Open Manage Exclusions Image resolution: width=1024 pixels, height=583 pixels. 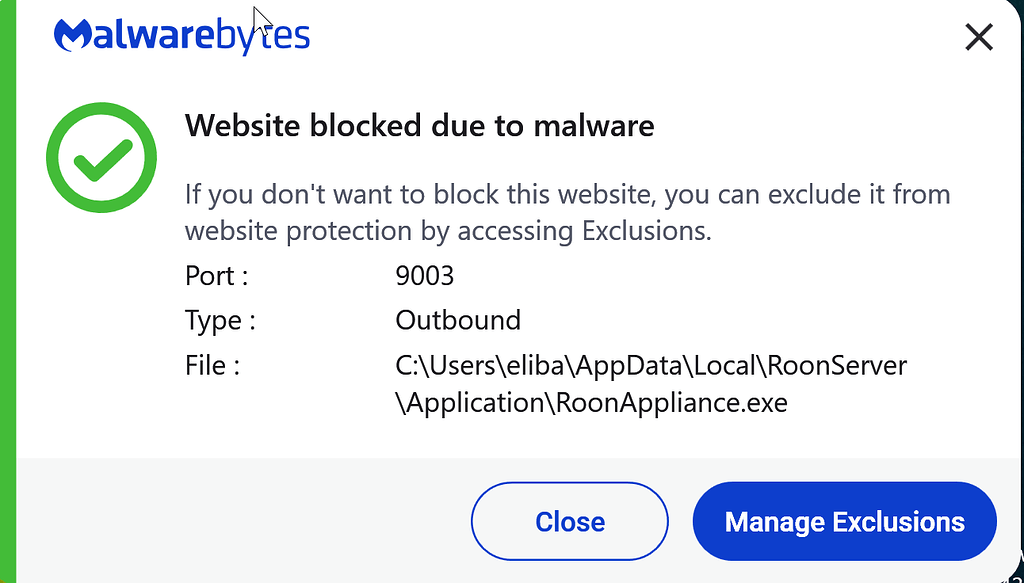click(x=844, y=521)
